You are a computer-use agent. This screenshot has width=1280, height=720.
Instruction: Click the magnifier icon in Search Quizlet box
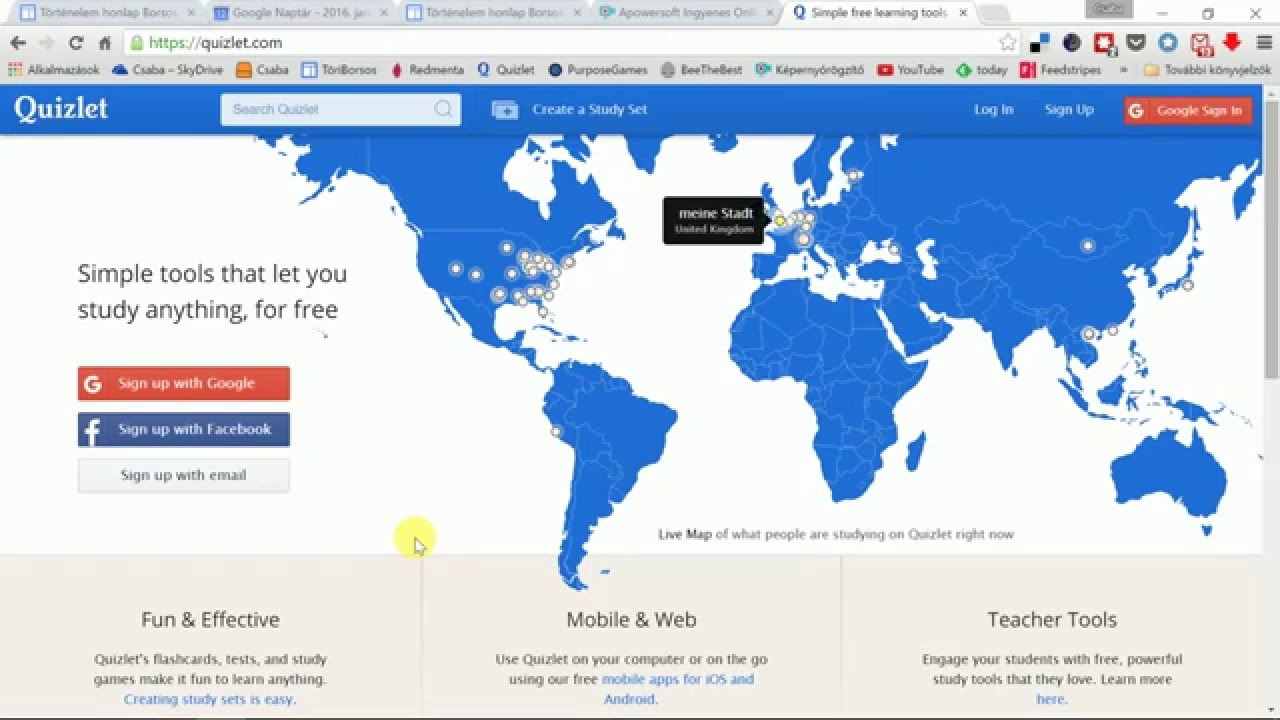[443, 109]
